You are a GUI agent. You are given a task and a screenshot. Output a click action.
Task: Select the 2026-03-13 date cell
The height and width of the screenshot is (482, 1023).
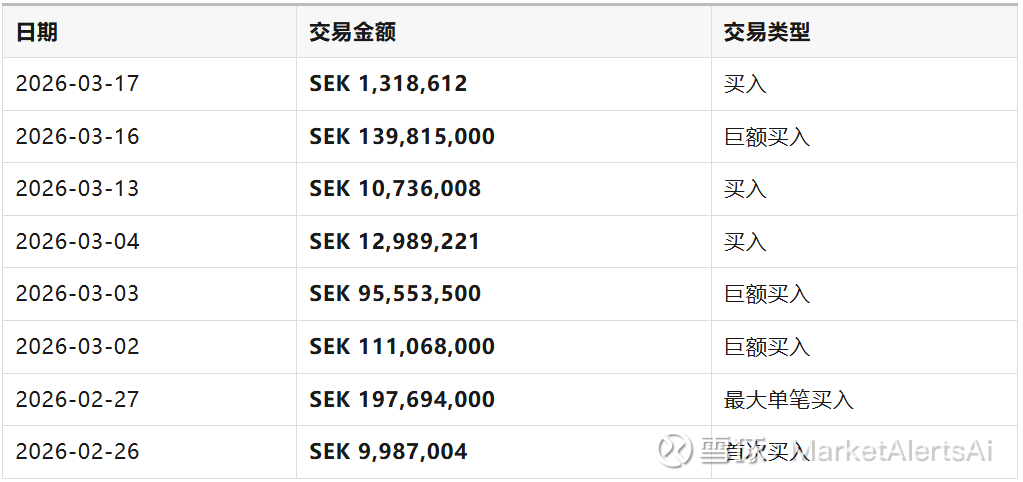(77, 189)
